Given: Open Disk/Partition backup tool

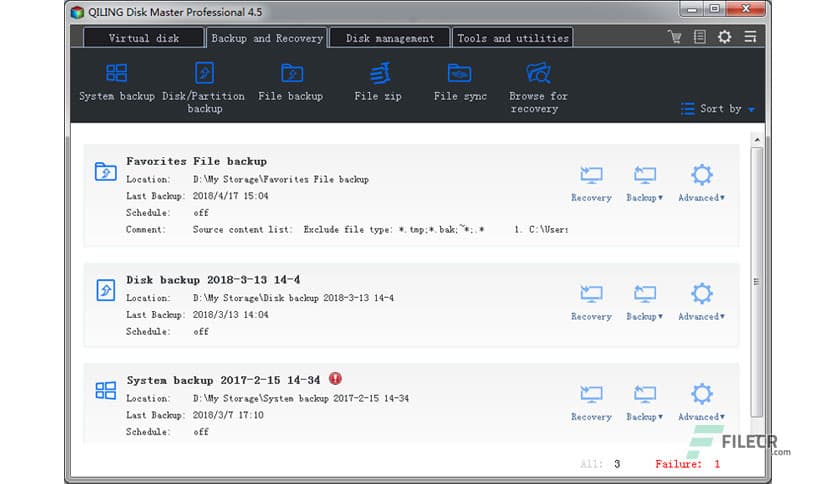Looking at the screenshot, I should [204, 88].
